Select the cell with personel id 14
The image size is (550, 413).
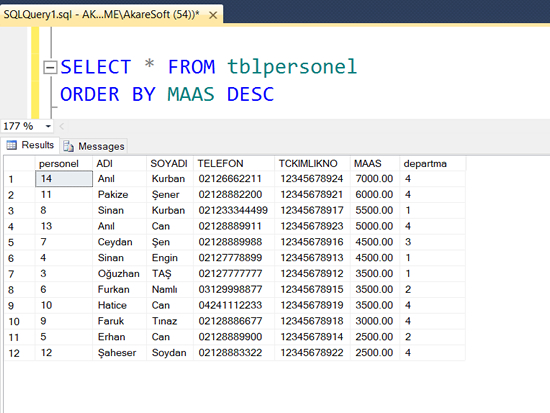[64, 179]
